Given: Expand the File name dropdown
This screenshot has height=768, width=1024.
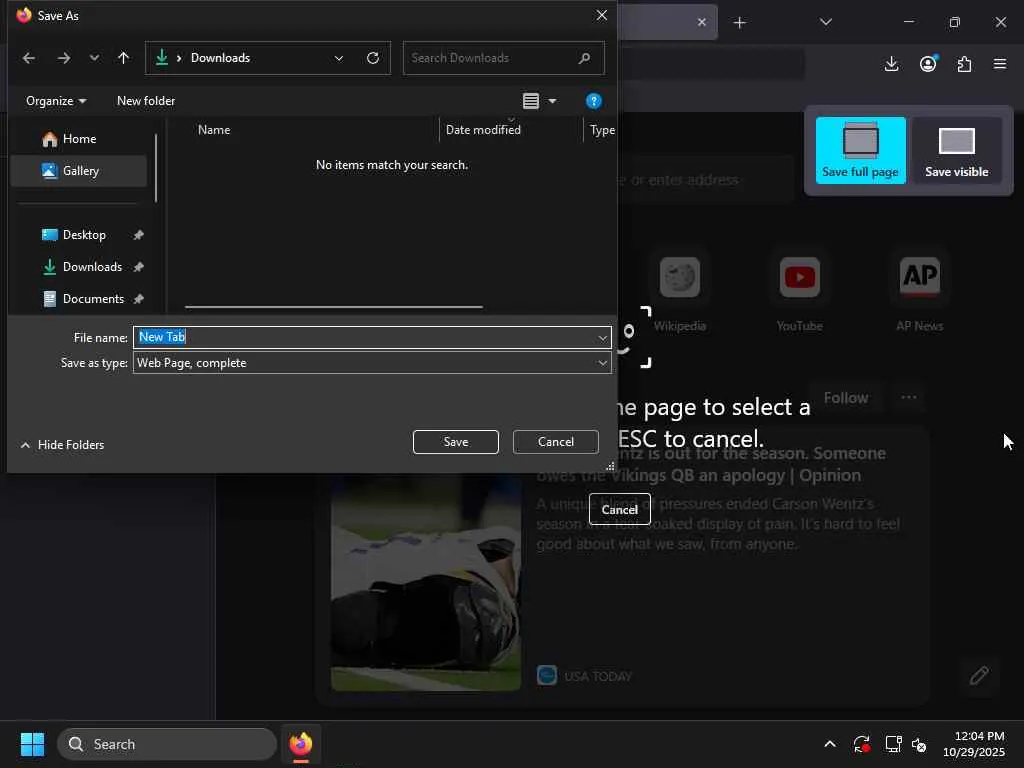Looking at the screenshot, I should tap(602, 338).
